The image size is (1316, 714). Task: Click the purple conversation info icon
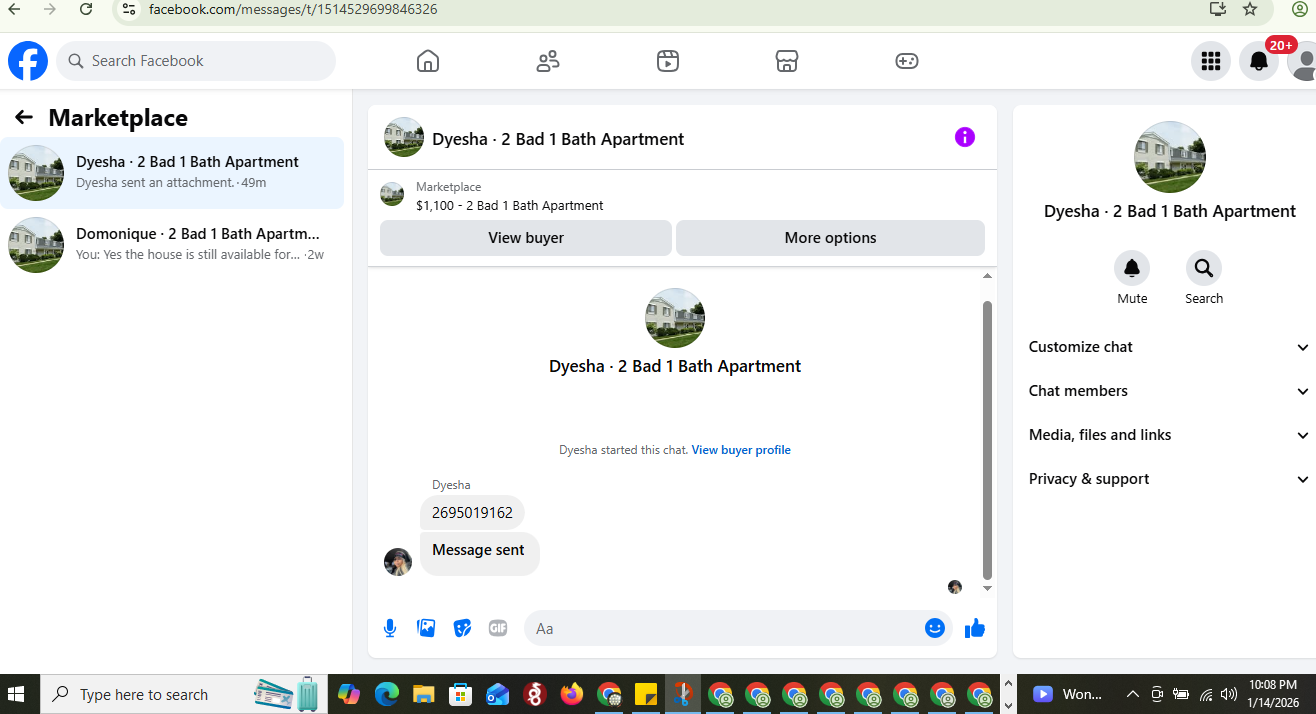pos(965,137)
